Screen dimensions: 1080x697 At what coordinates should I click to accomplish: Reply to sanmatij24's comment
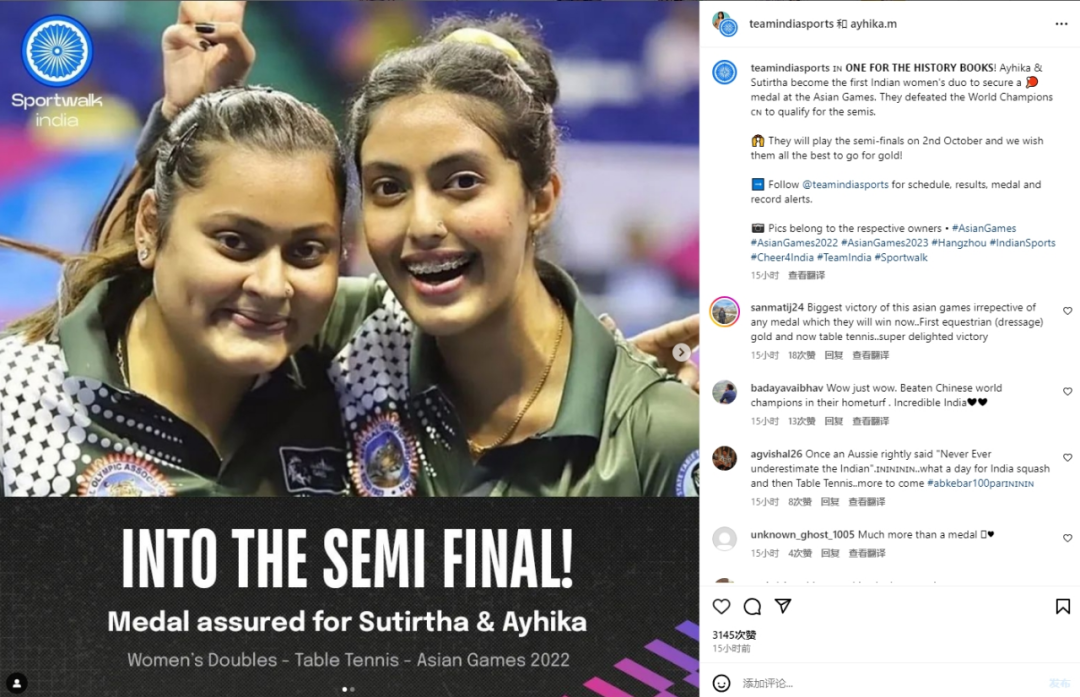(833, 355)
